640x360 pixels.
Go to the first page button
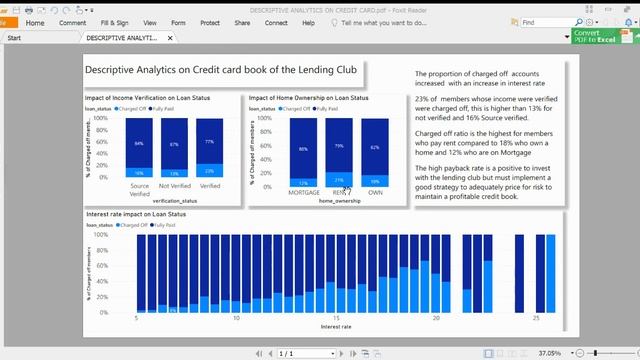(x=259, y=353)
